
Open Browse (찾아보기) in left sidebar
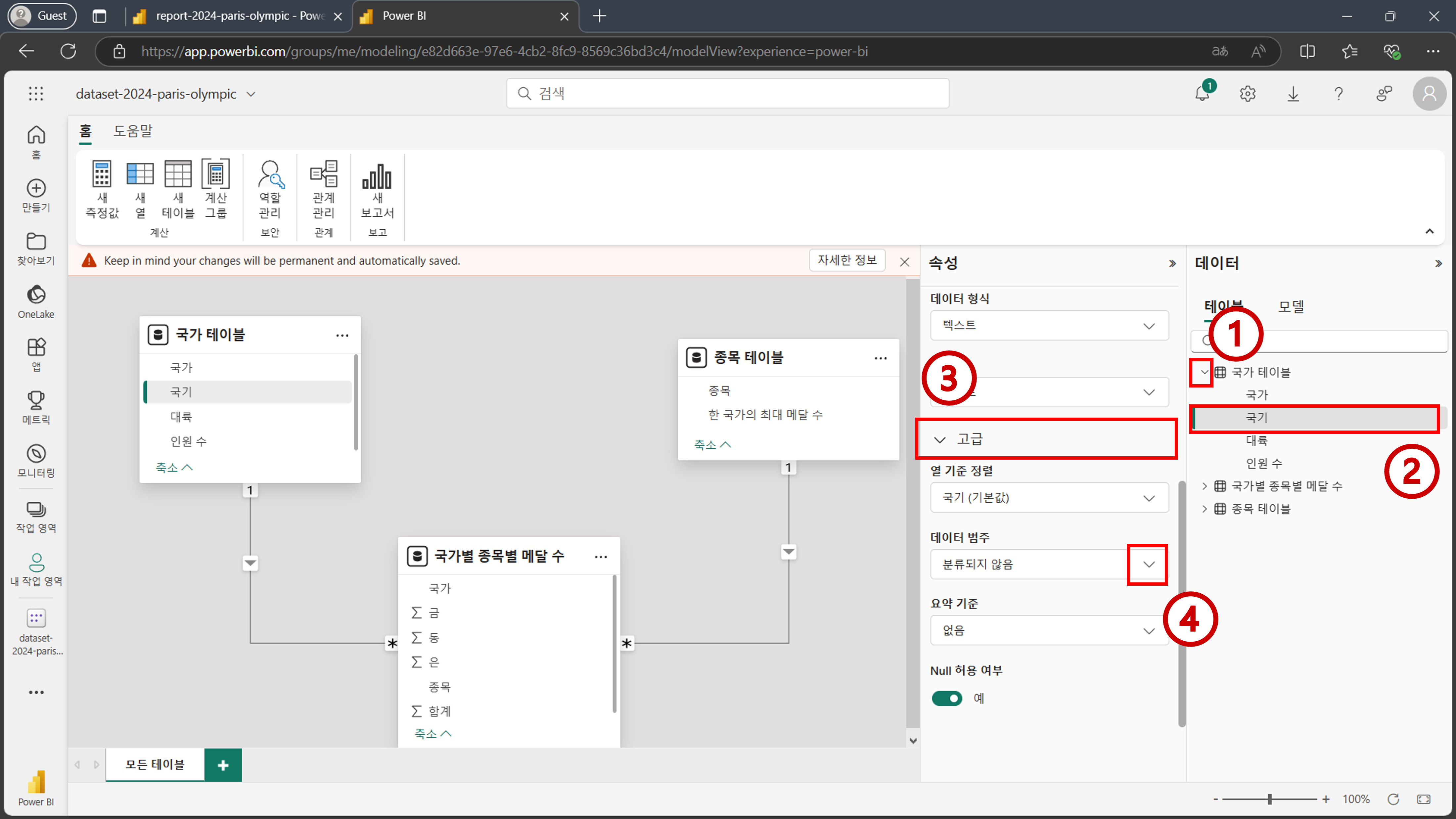[x=36, y=248]
